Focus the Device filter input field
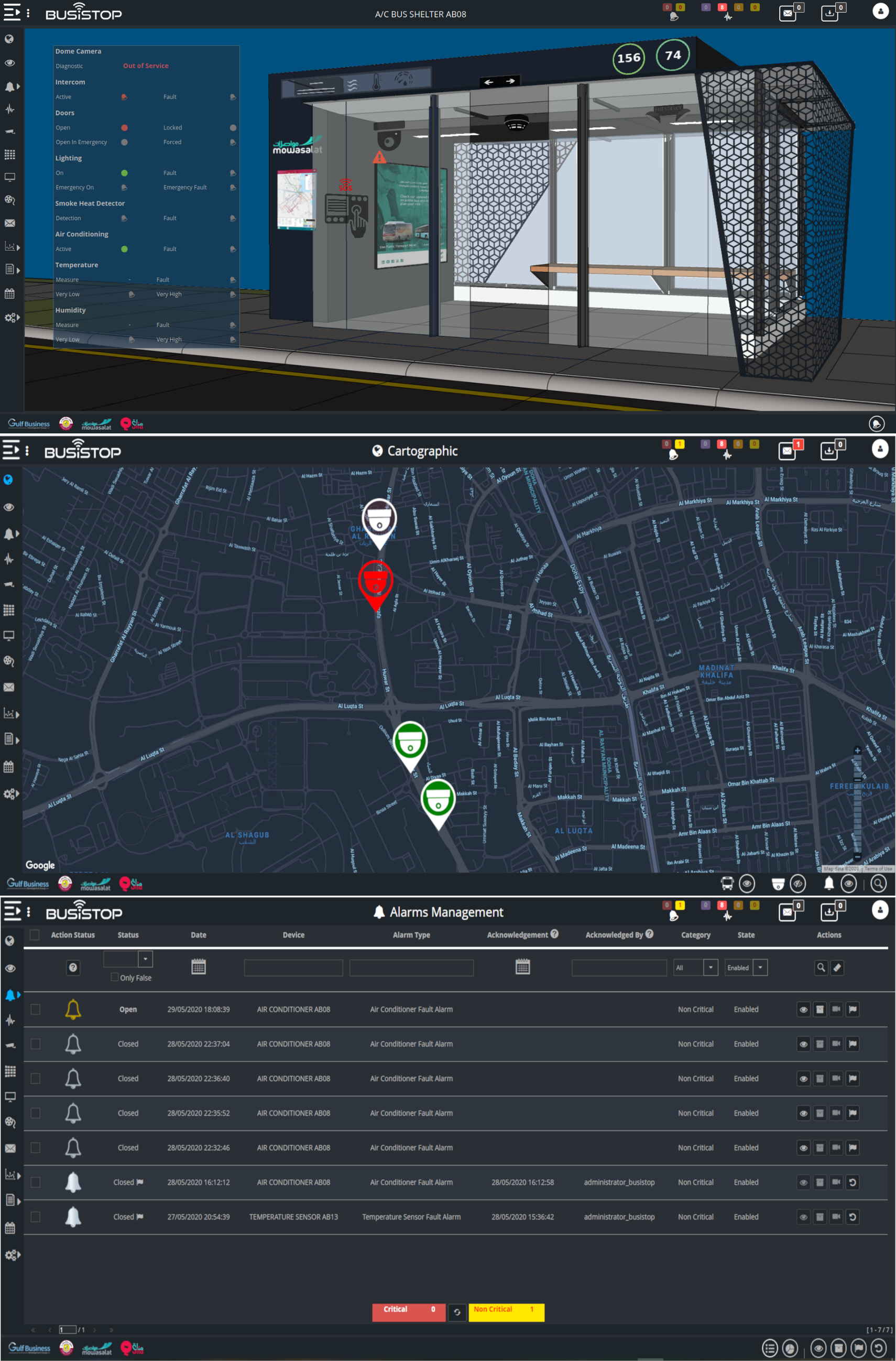The height and width of the screenshot is (1361, 896). tap(293, 967)
